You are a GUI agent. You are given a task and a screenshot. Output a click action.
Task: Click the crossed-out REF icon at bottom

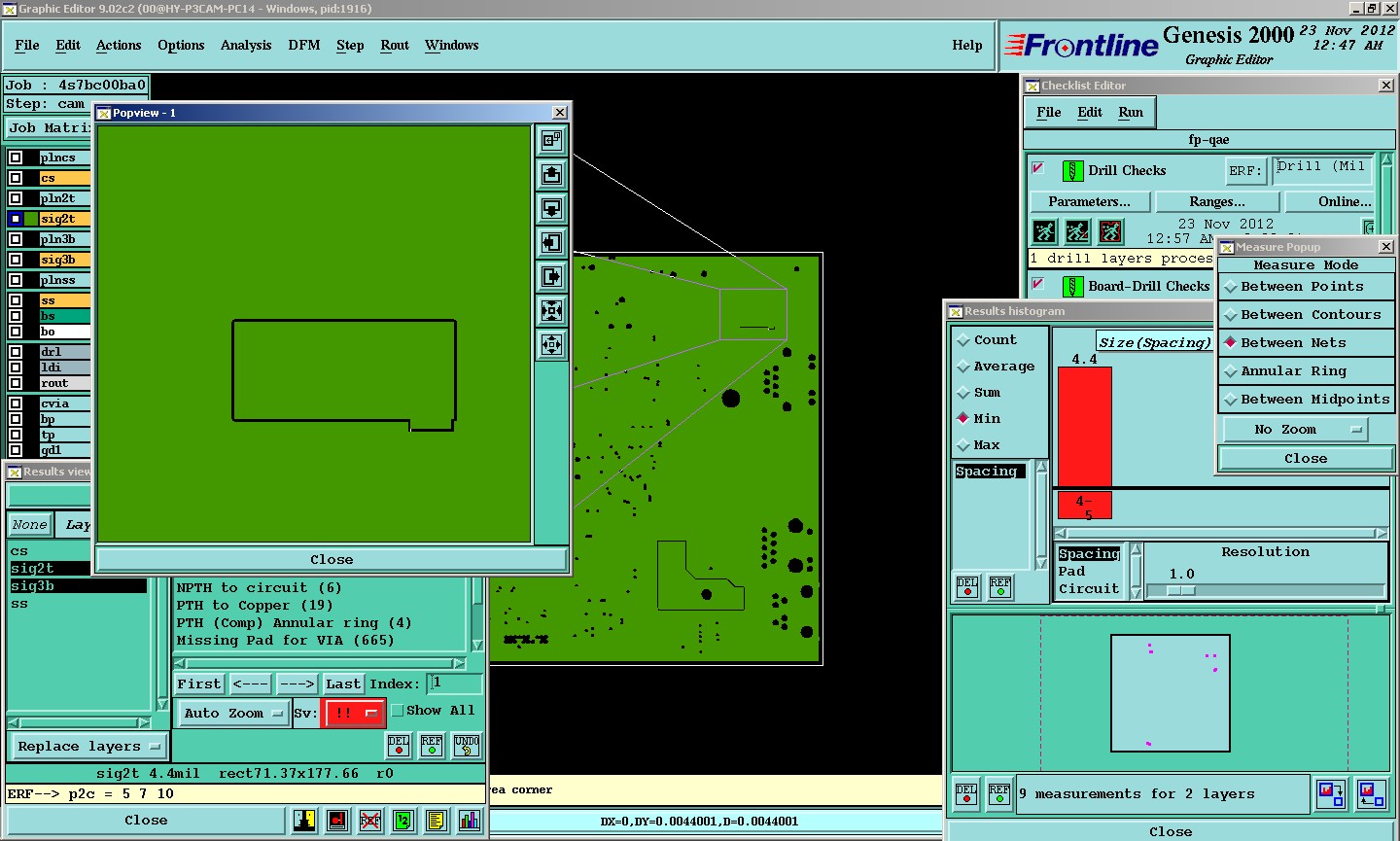[370, 821]
